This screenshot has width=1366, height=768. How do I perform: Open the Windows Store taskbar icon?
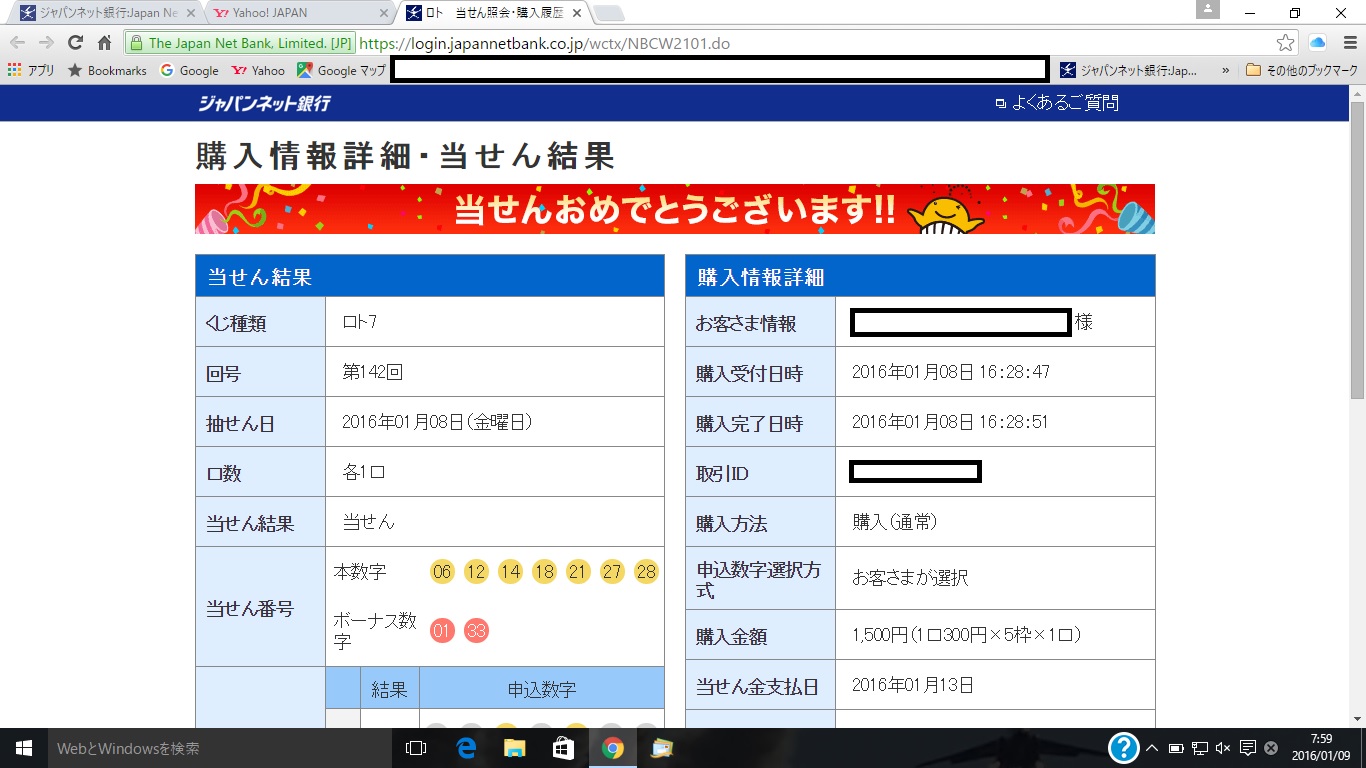pos(563,748)
